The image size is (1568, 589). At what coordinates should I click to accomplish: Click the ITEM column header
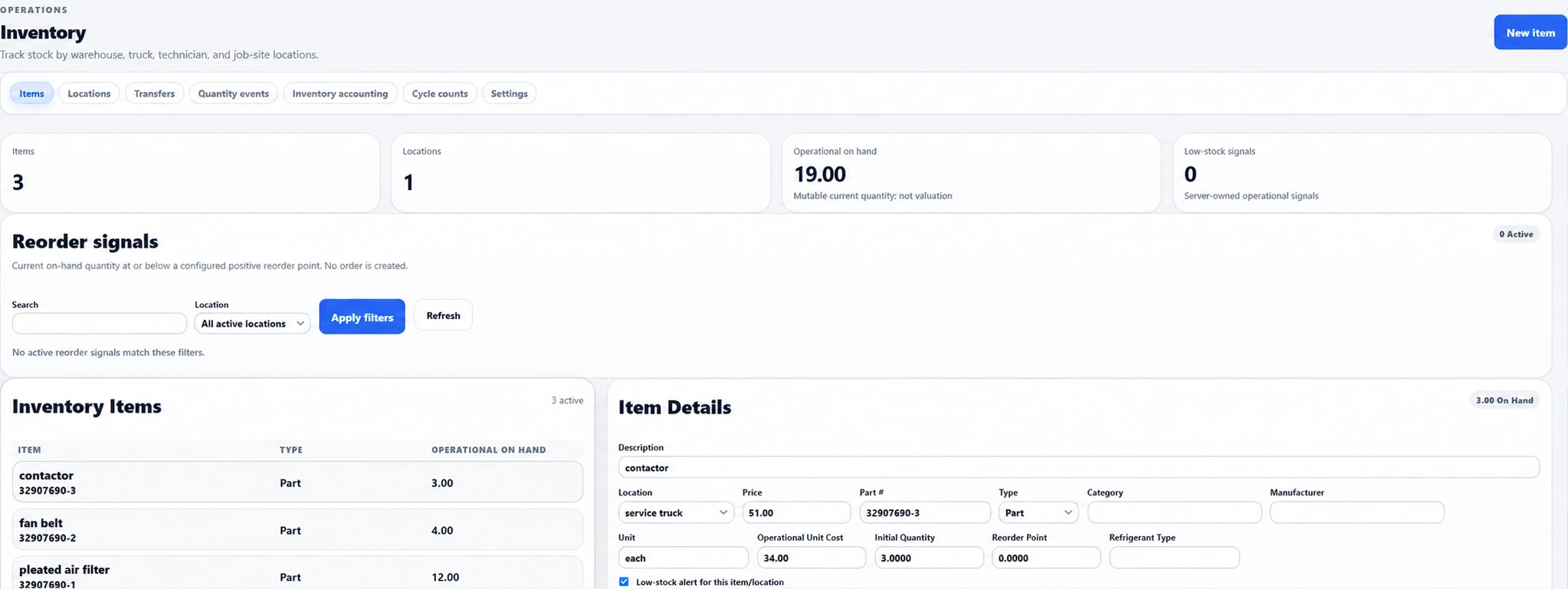(x=29, y=450)
